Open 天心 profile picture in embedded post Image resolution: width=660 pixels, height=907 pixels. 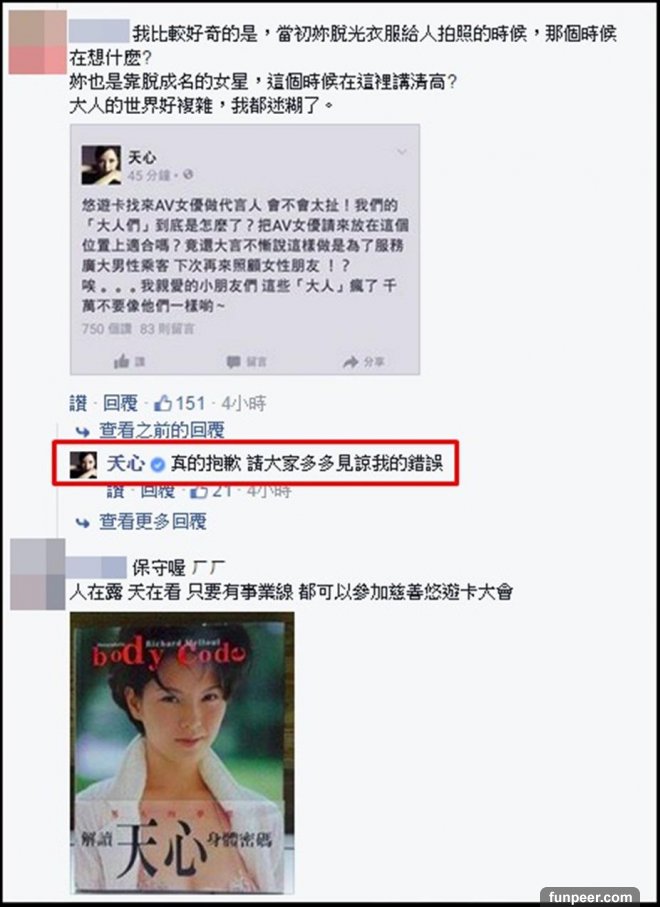(101, 165)
